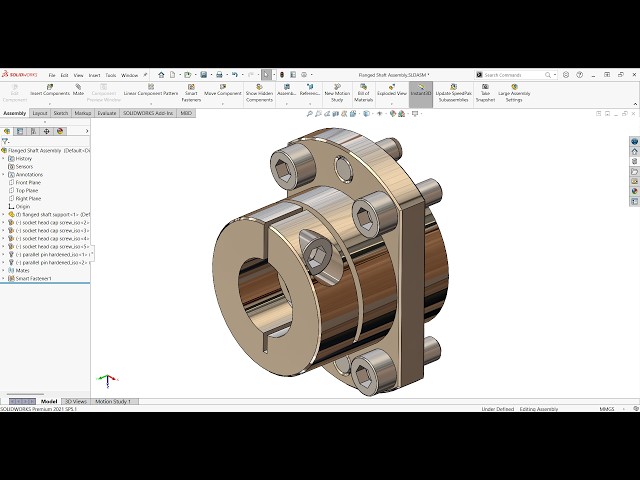Open the Motion Study 1 tab

coord(113,402)
